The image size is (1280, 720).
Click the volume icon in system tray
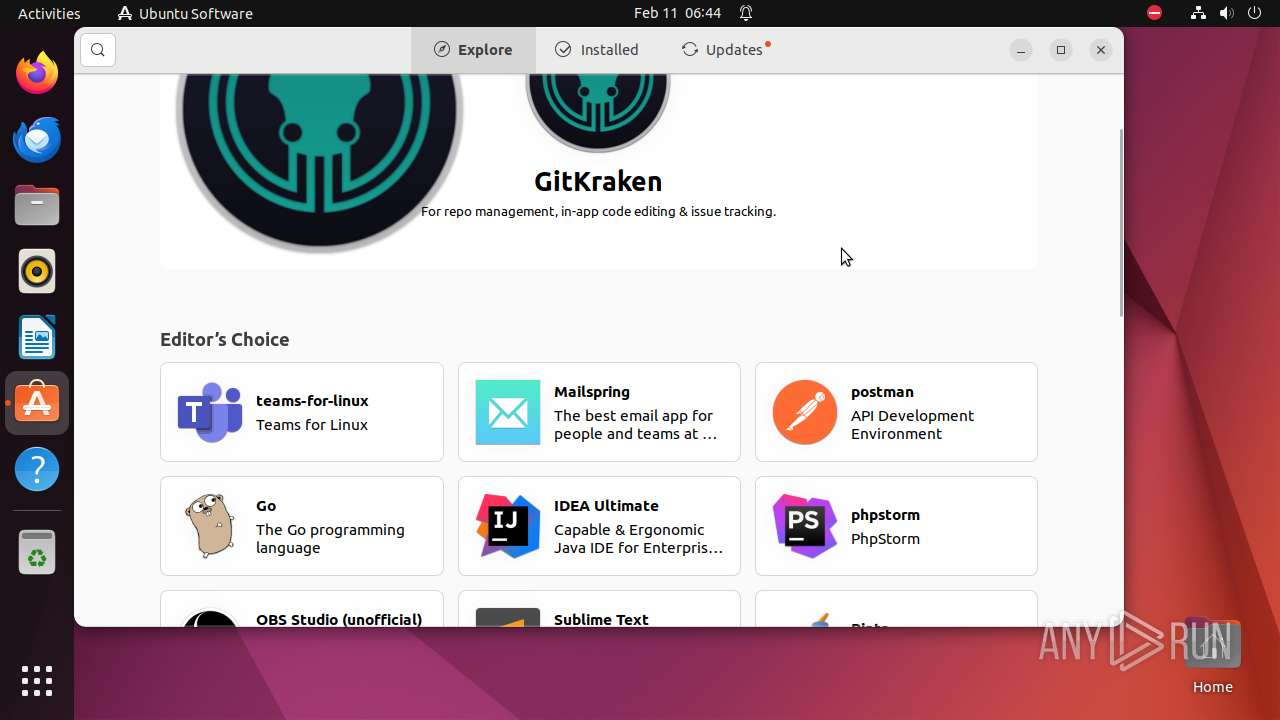pyautogui.click(x=1227, y=13)
